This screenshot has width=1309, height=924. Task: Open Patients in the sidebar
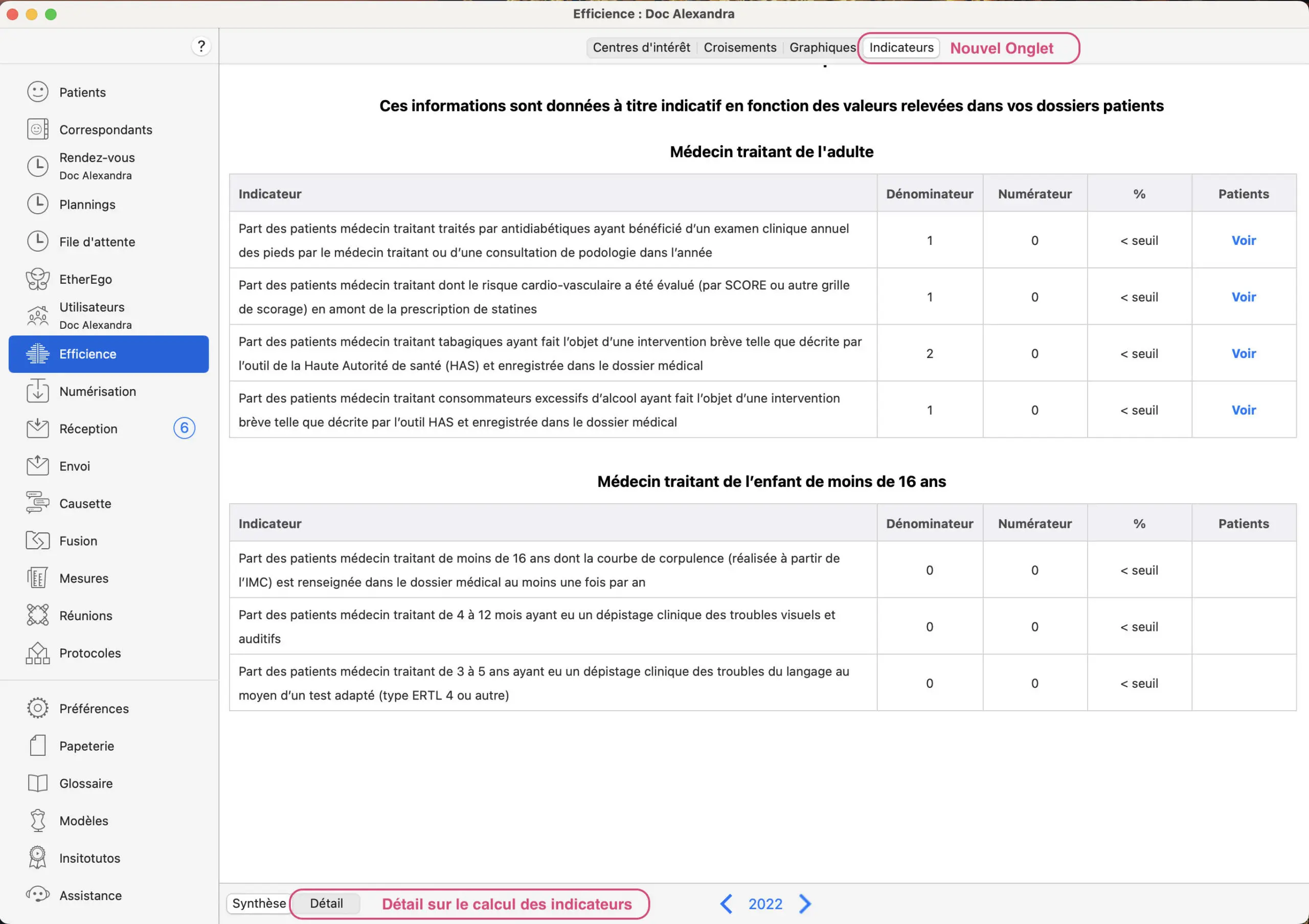(x=82, y=93)
